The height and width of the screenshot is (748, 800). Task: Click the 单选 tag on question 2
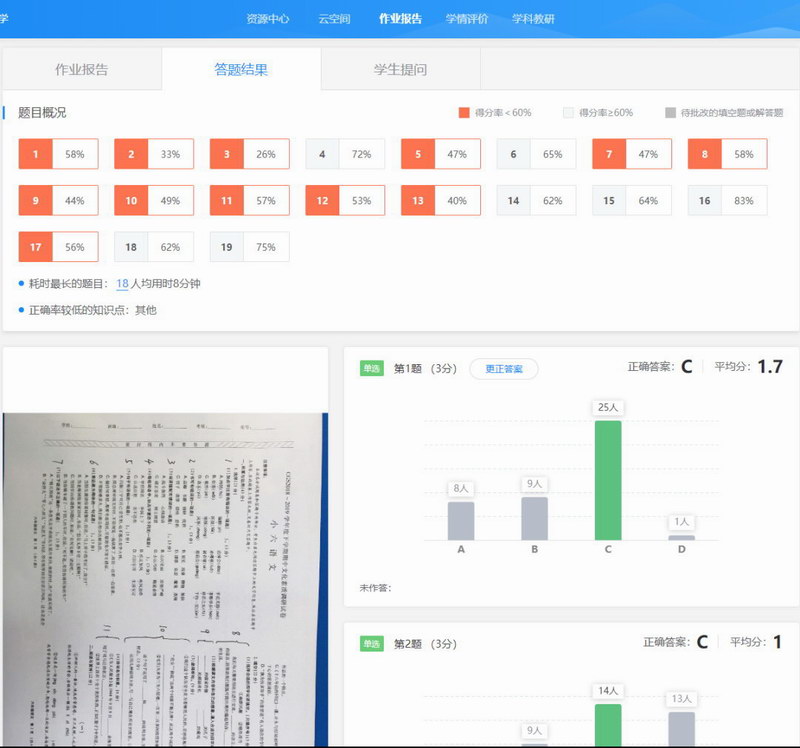click(372, 643)
